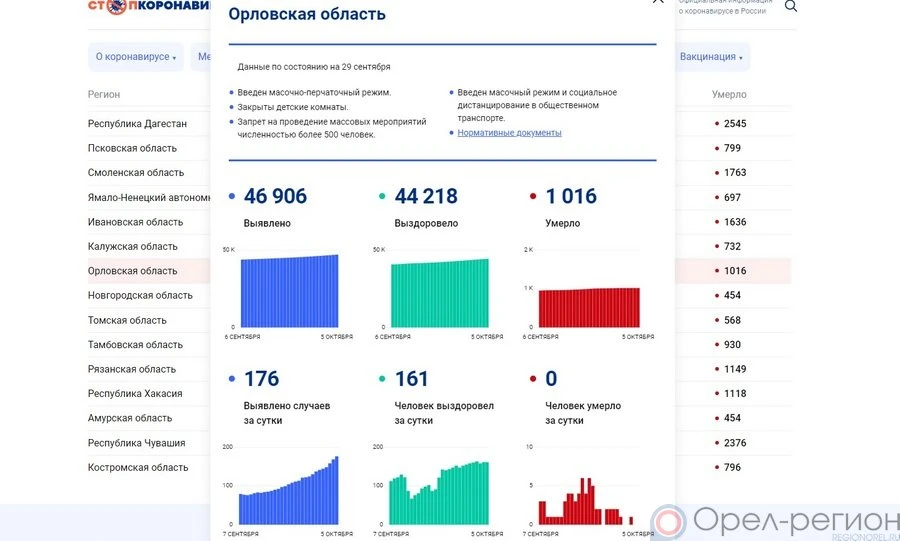This screenshot has width=900, height=541.
Task: Open the Нормативные документы link
Action: (x=509, y=133)
